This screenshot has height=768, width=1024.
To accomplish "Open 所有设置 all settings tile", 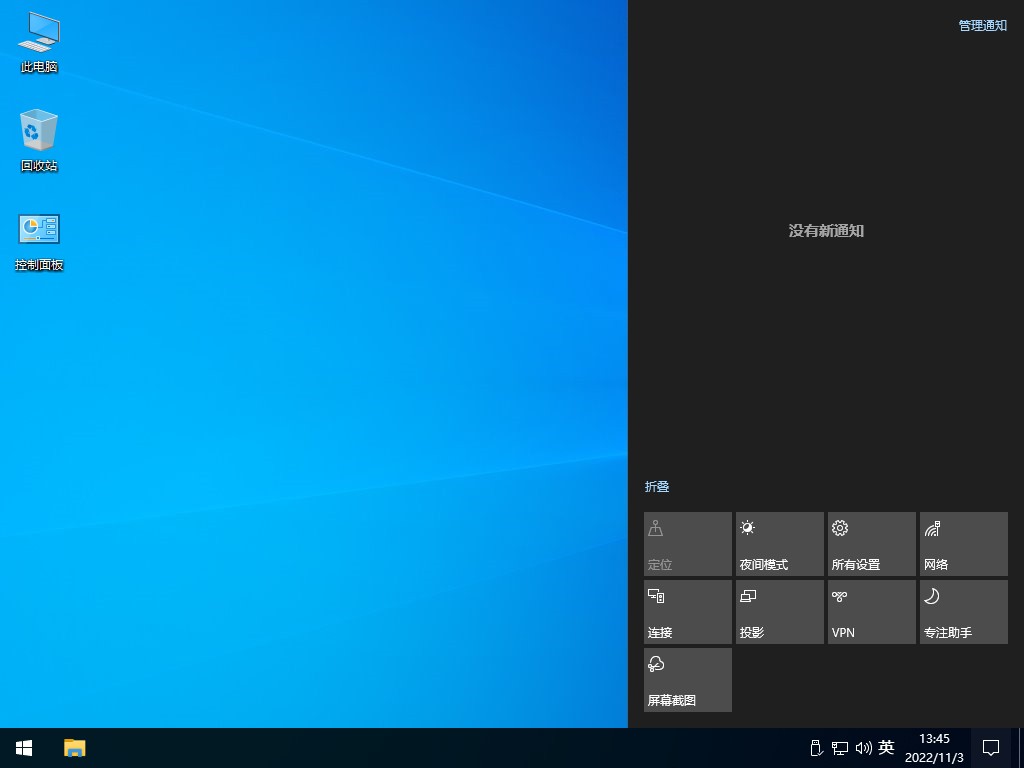I will click(x=871, y=544).
